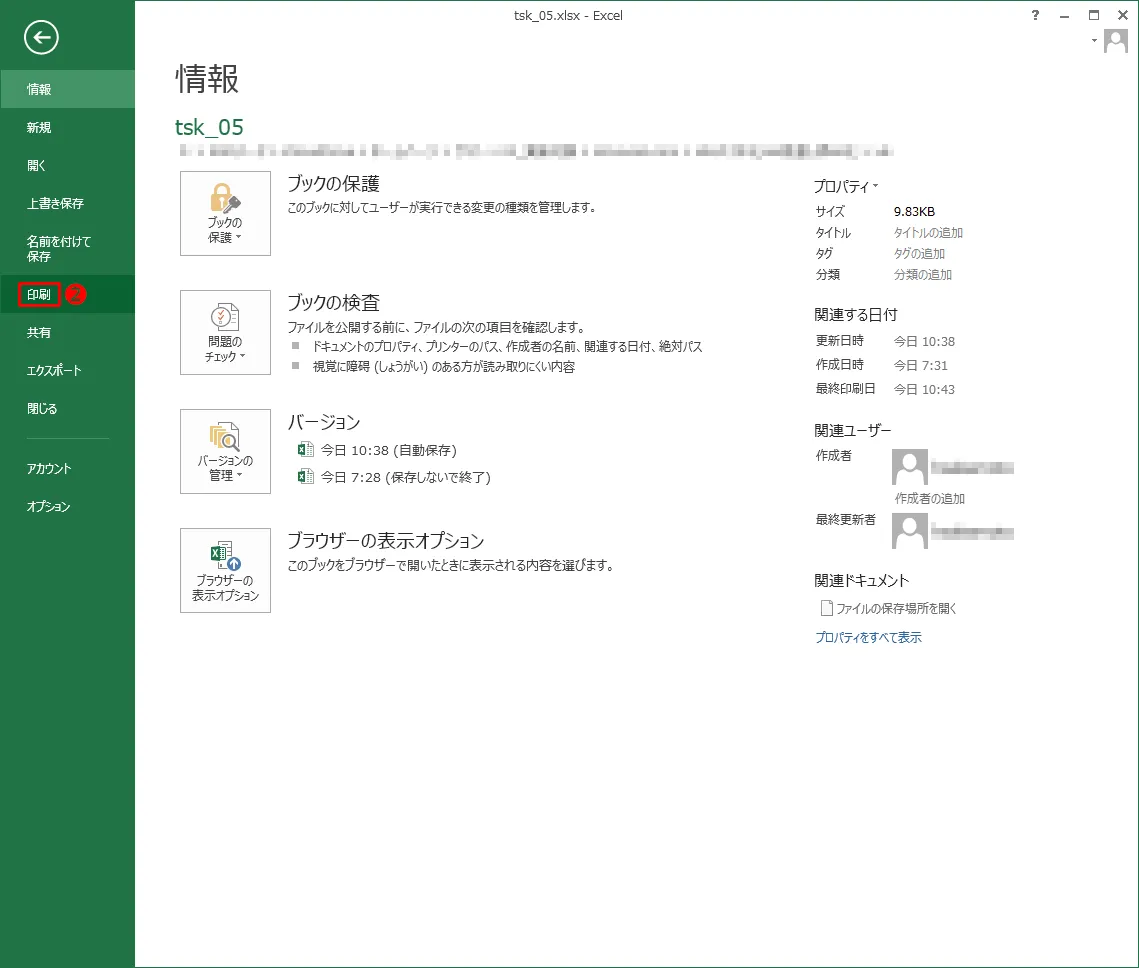Viewport: 1139px width, 968px height.
Task: Choose 閉じる in the sidebar
Action: tap(67, 408)
